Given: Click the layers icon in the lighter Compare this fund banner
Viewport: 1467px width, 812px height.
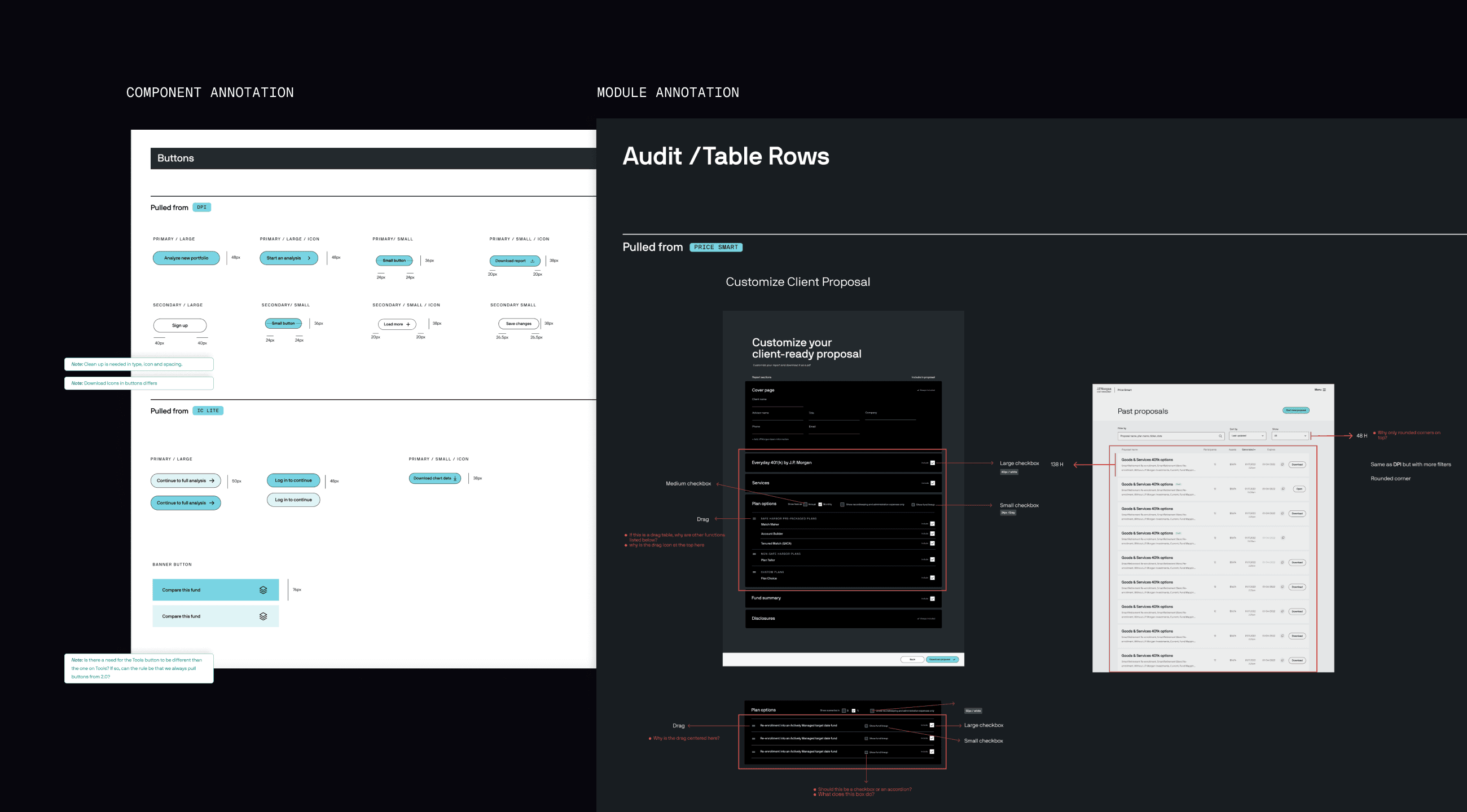Looking at the screenshot, I should pyautogui.click(x=263, y=616).
